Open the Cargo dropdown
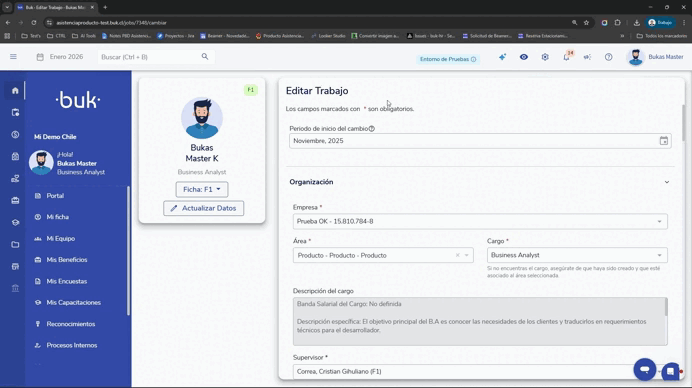Viewport: 692px width, 388px height. 577,255
